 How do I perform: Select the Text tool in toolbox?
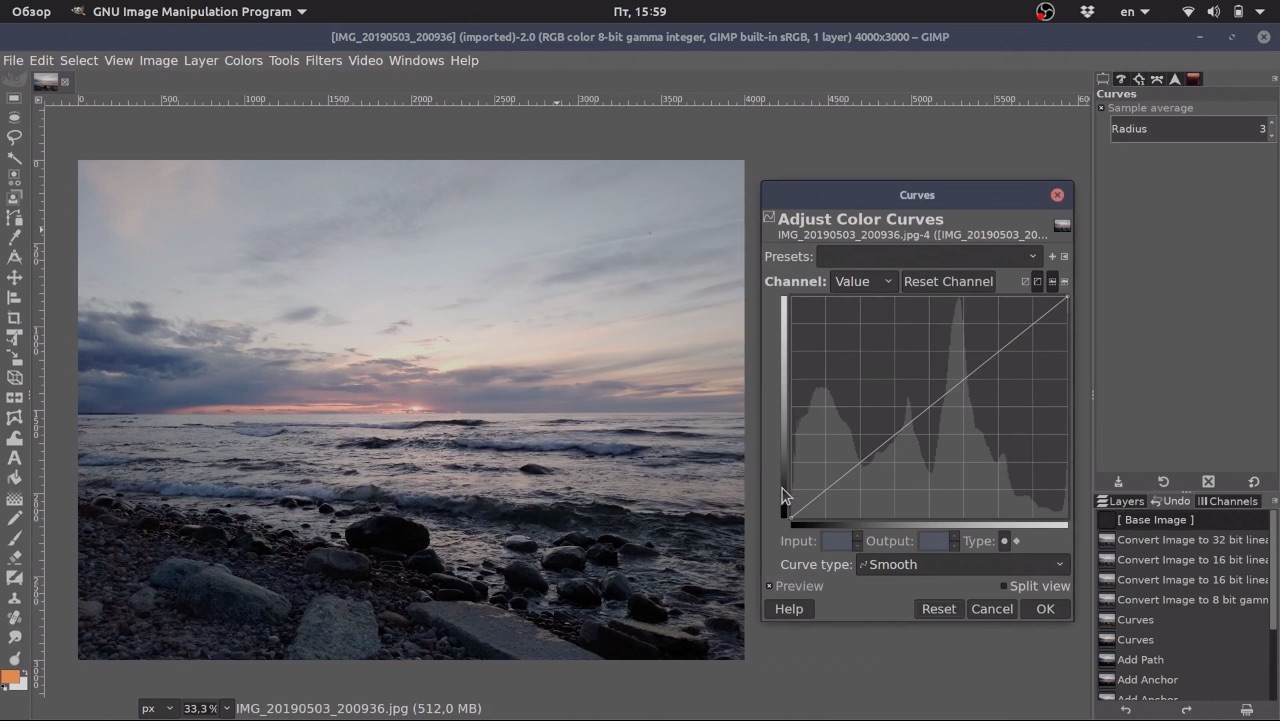point(14,458)
